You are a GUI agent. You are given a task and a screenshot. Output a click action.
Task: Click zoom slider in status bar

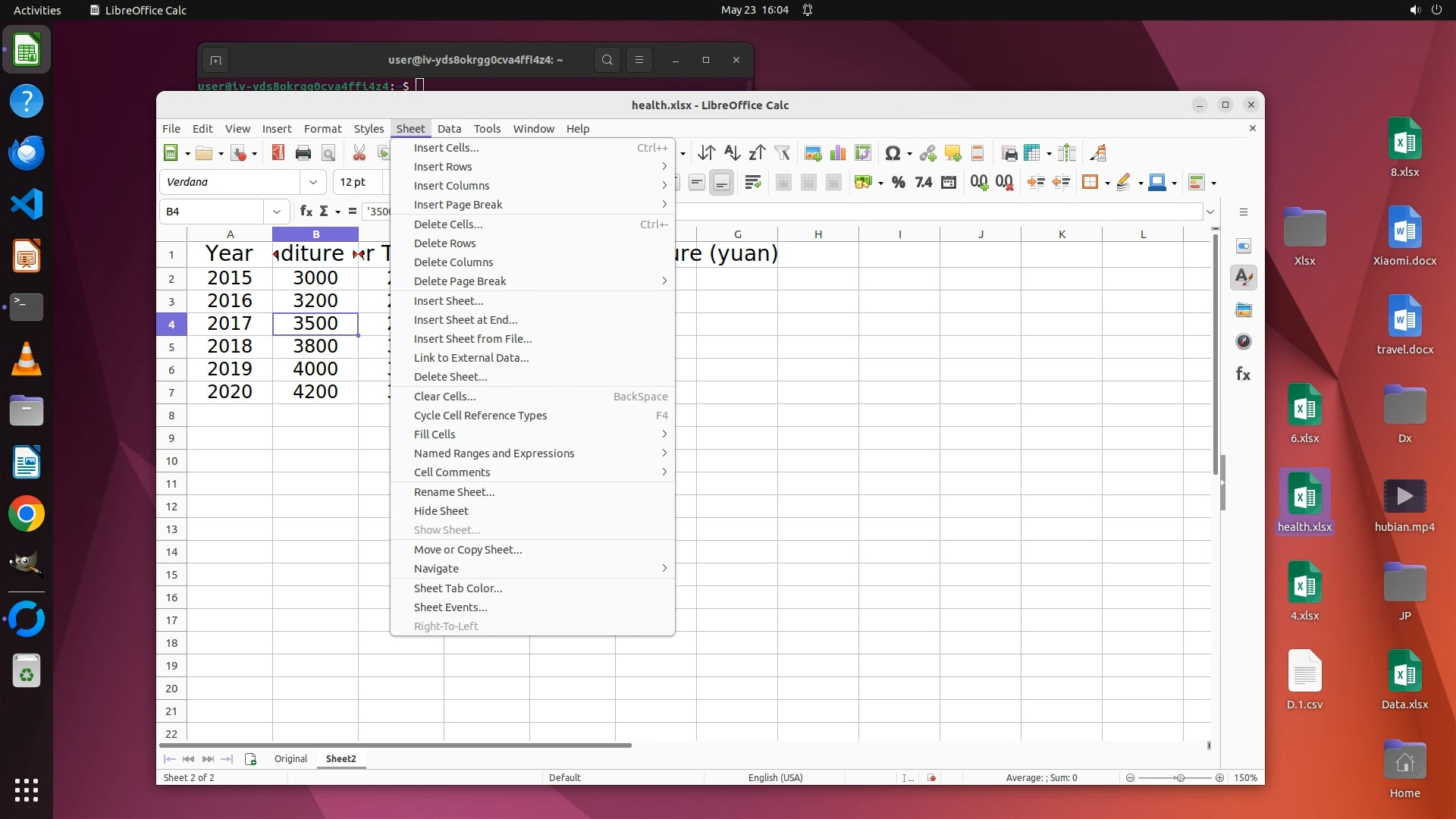pos(1178,778)
